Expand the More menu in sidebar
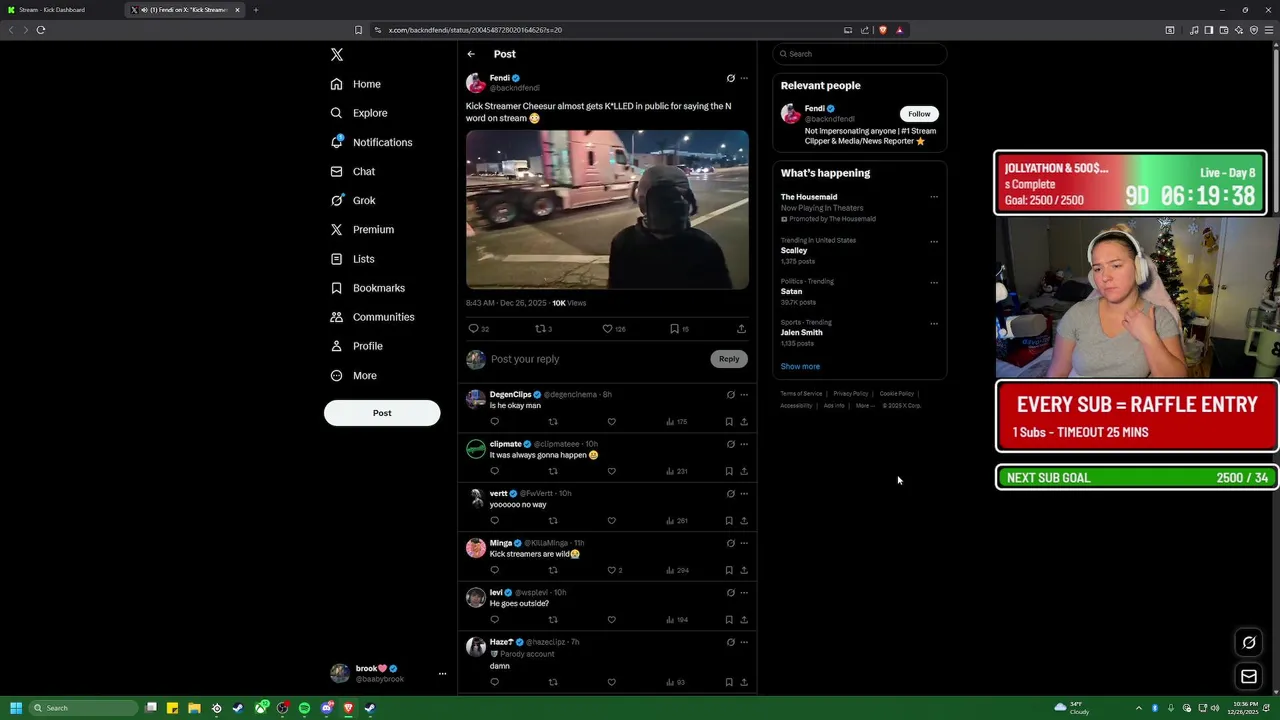 coord(354,376)
